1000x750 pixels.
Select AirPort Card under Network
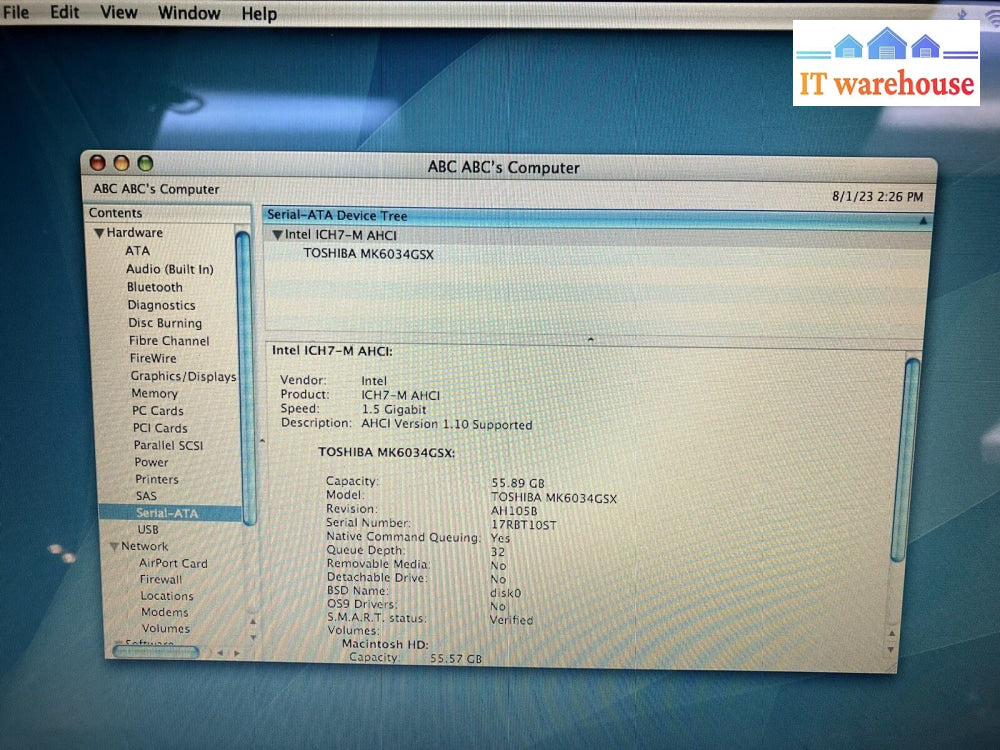(173, 564)
